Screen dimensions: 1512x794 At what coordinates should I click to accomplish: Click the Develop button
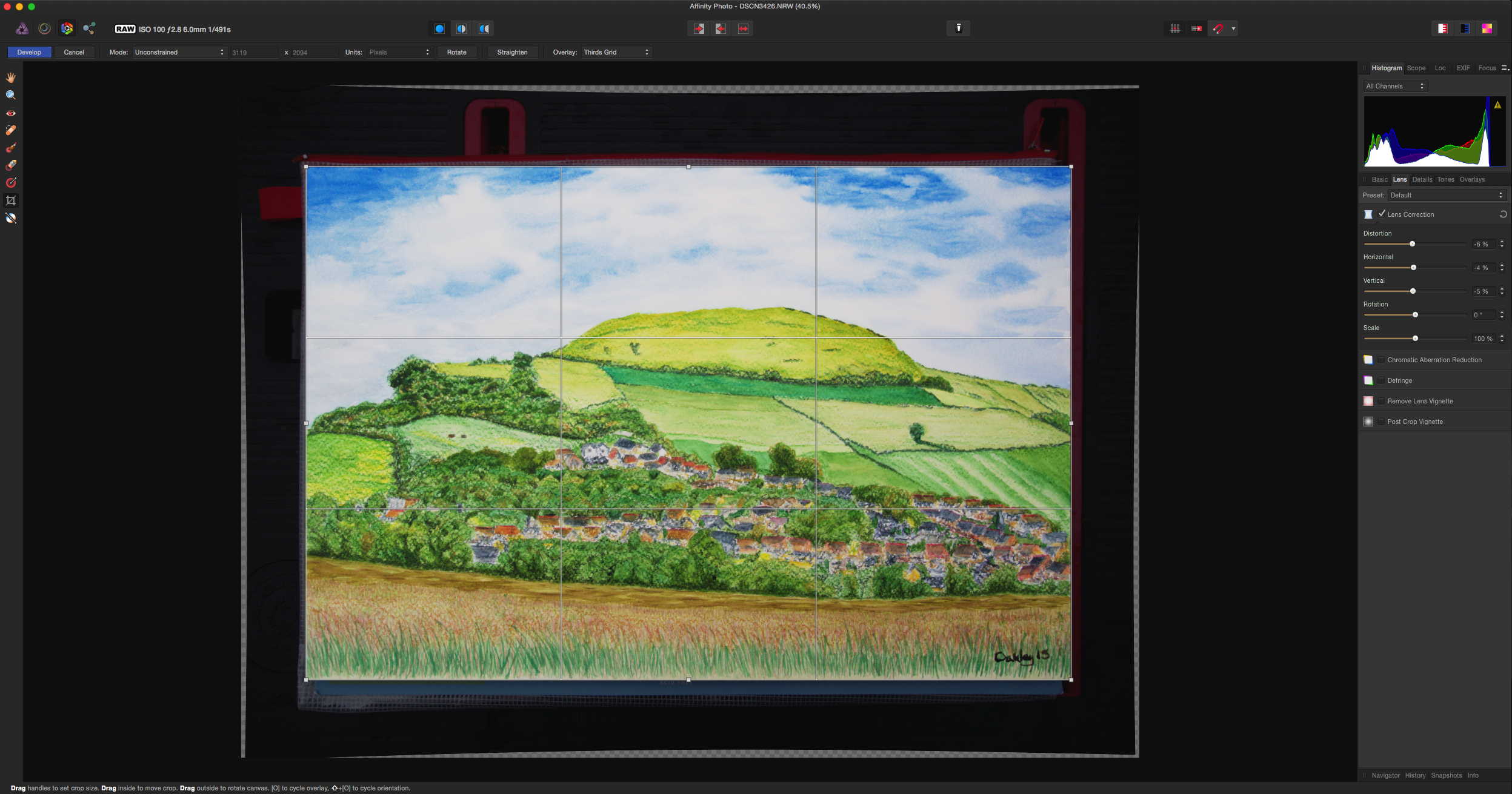[x=29, y=52]
